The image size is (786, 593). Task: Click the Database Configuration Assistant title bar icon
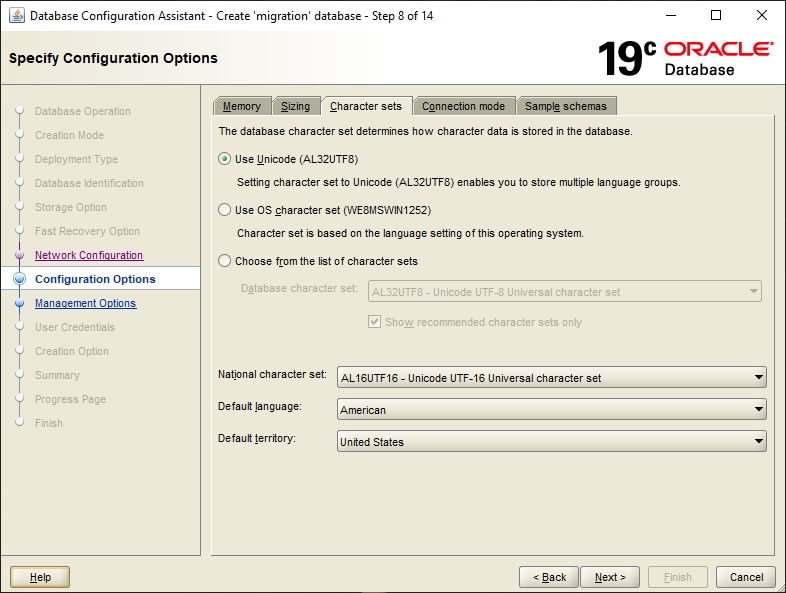(17, 16)
